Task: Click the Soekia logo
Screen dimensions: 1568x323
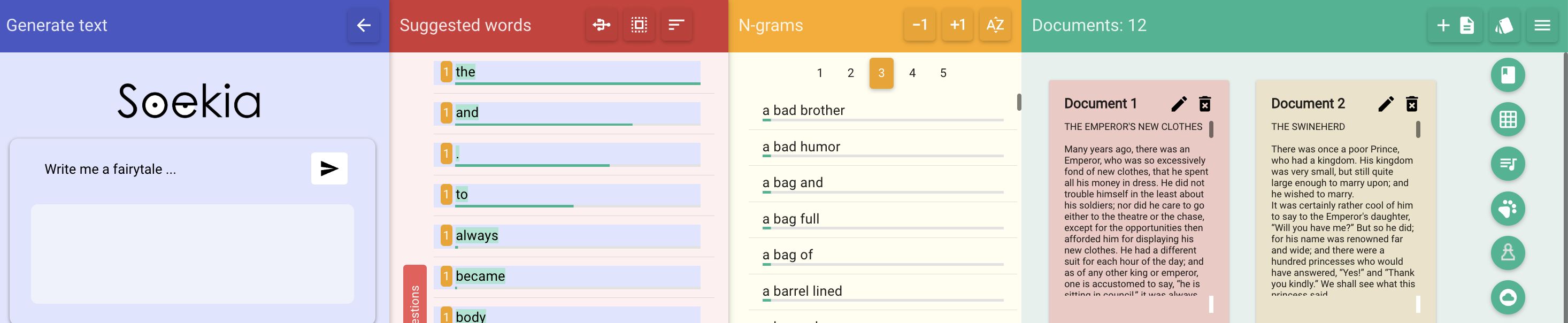Action: coord(189,101)
